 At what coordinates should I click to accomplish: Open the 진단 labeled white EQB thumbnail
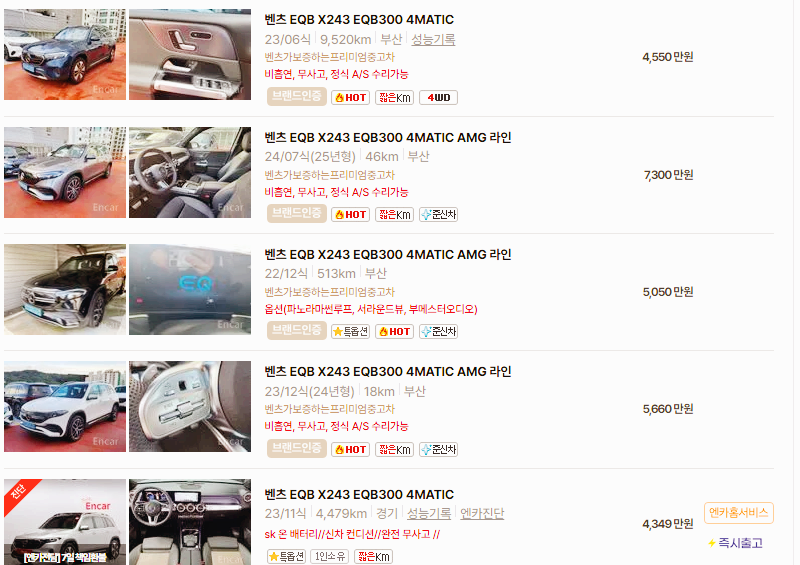65,522
